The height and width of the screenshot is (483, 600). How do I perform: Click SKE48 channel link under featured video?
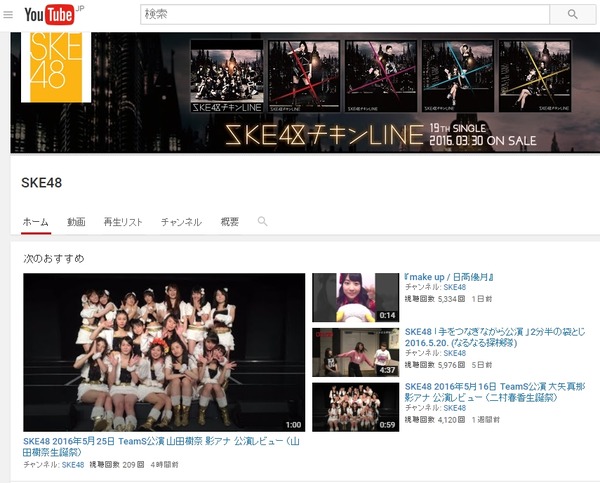click(73, 465)
